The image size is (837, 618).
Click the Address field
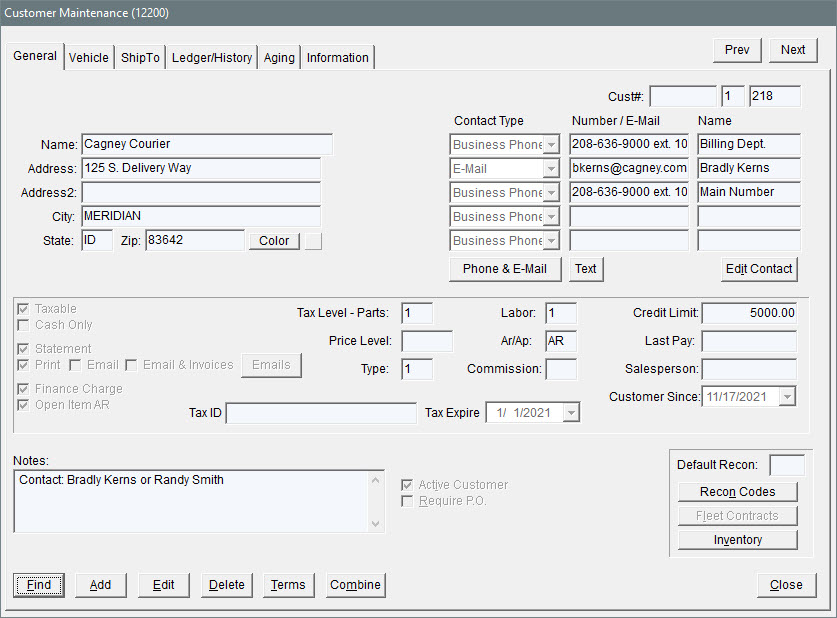click(201, 168)
